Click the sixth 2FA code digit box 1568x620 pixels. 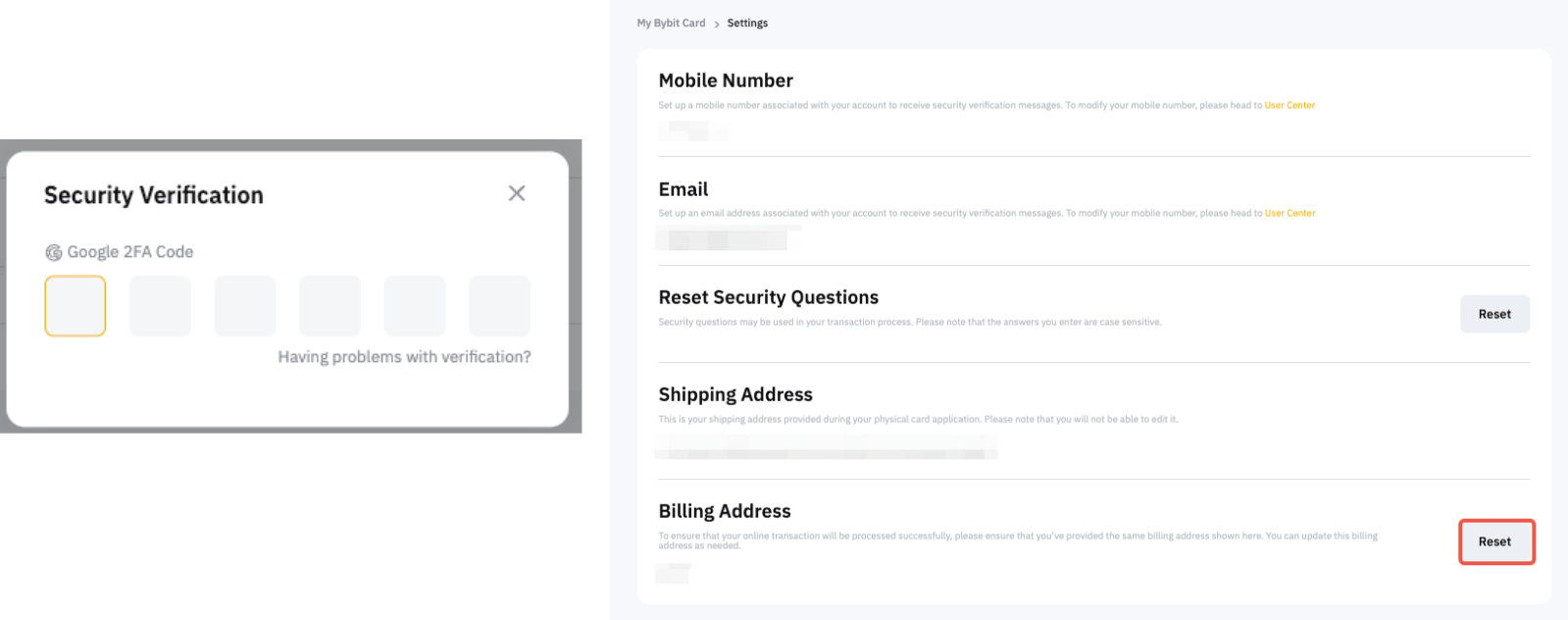(499, 306)
